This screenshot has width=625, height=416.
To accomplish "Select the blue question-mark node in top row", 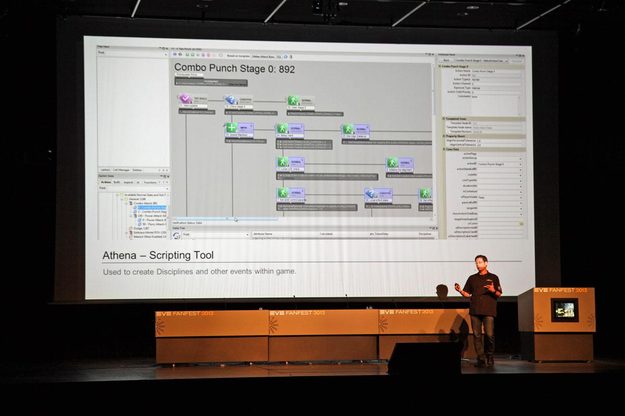I will (230, 100).
